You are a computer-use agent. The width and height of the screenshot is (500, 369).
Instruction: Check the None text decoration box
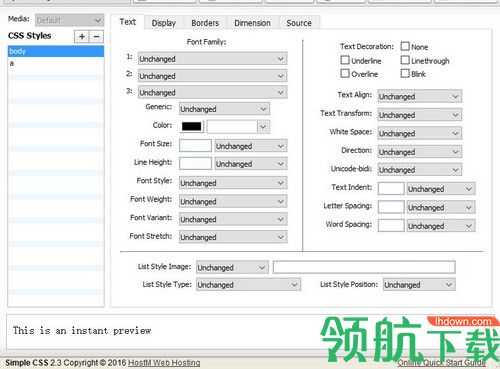tap(405, 46)
